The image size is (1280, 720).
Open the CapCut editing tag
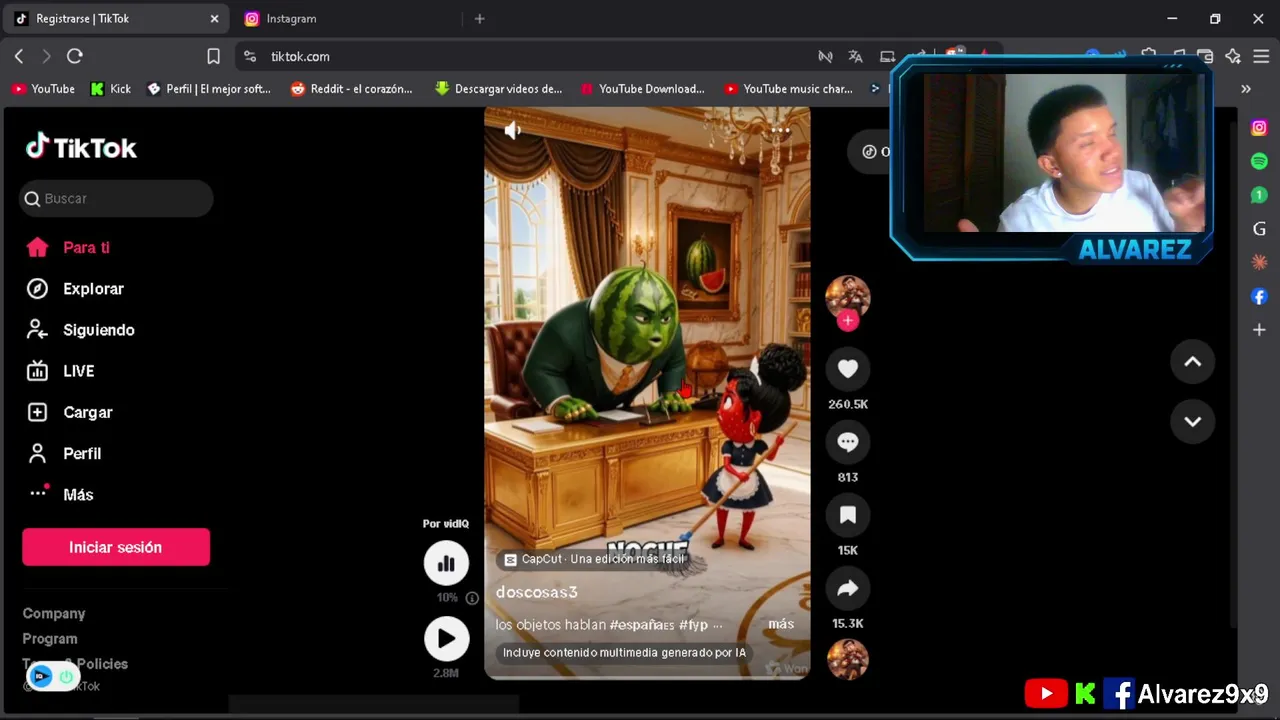(594, 559)
